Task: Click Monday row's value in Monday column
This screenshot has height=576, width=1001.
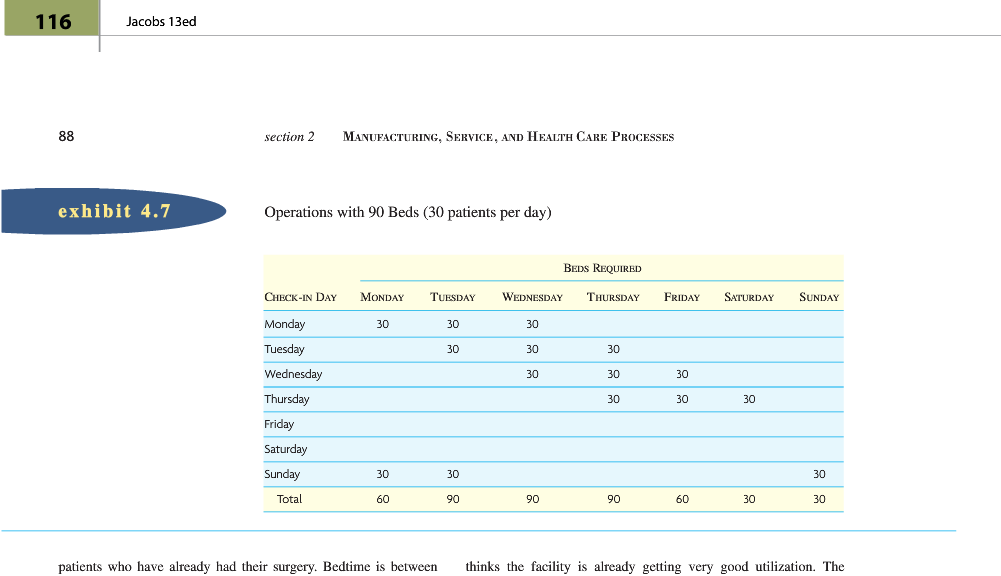Action: point(382,324)
